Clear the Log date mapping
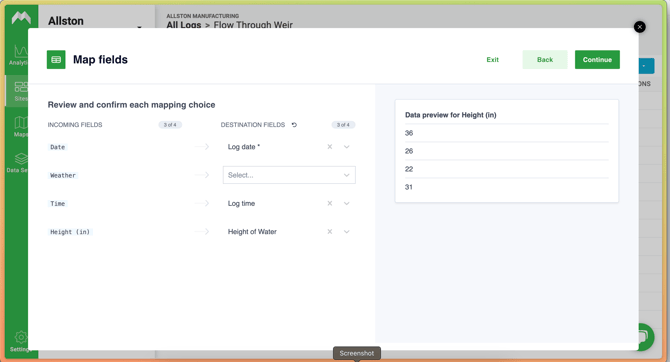Image resolution: width=670 pixels, height=362 pixels. click(329, 147)
